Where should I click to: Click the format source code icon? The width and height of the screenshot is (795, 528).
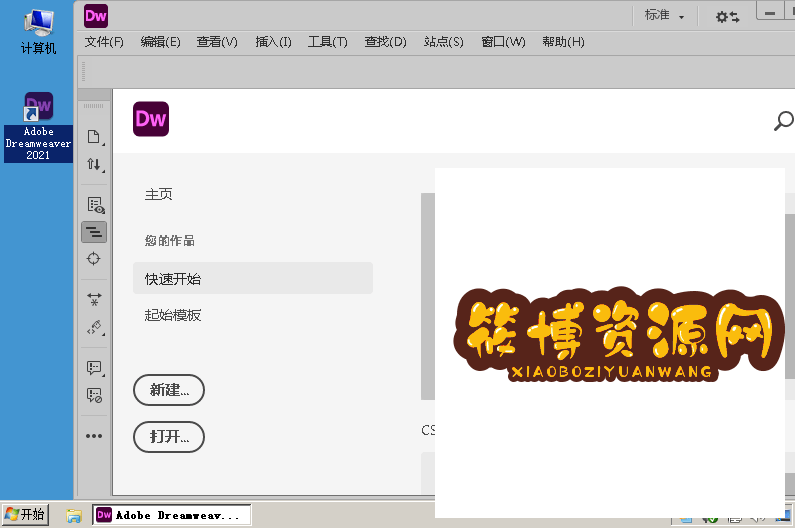click(x=94, y=327)
